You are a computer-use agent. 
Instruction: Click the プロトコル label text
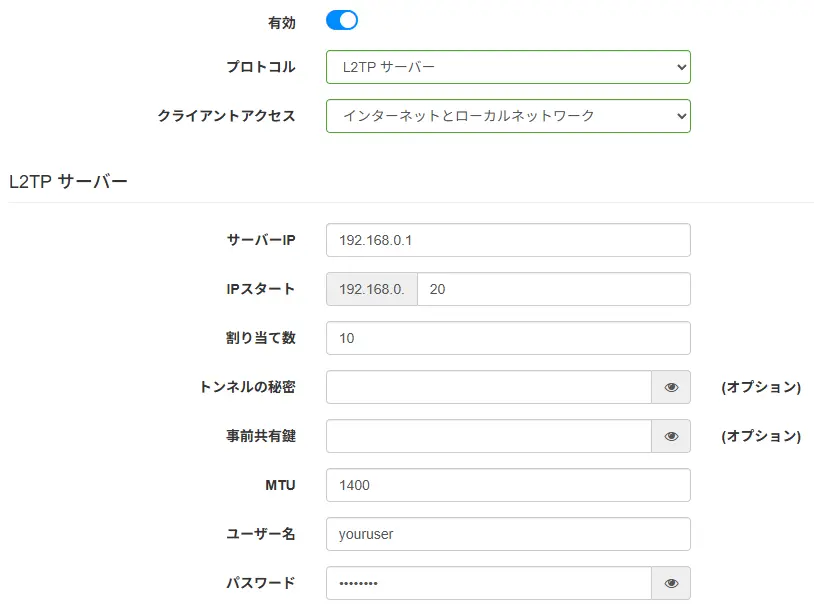coord(261,67)
